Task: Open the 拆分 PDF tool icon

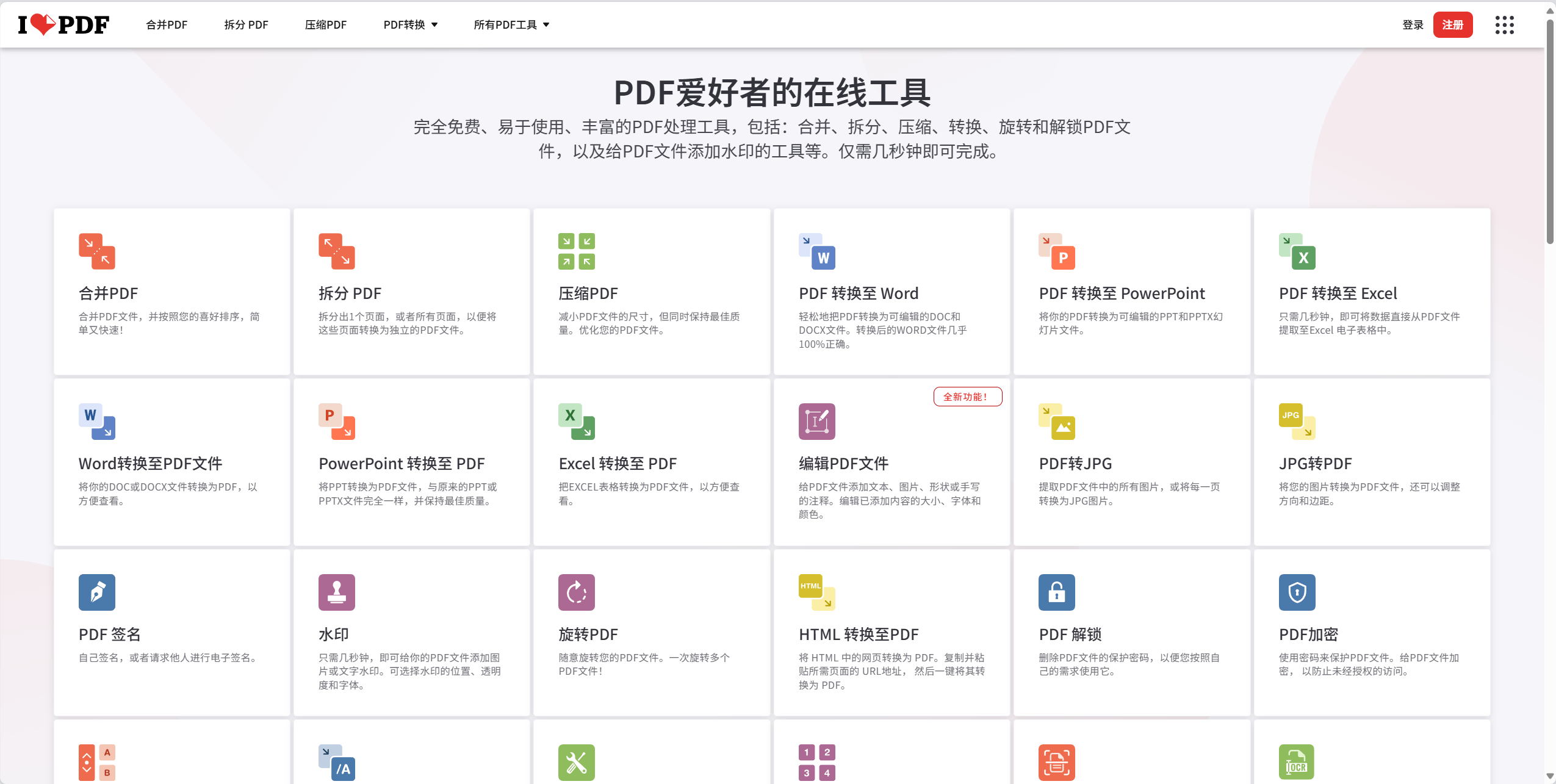Action: click(337, 251)
